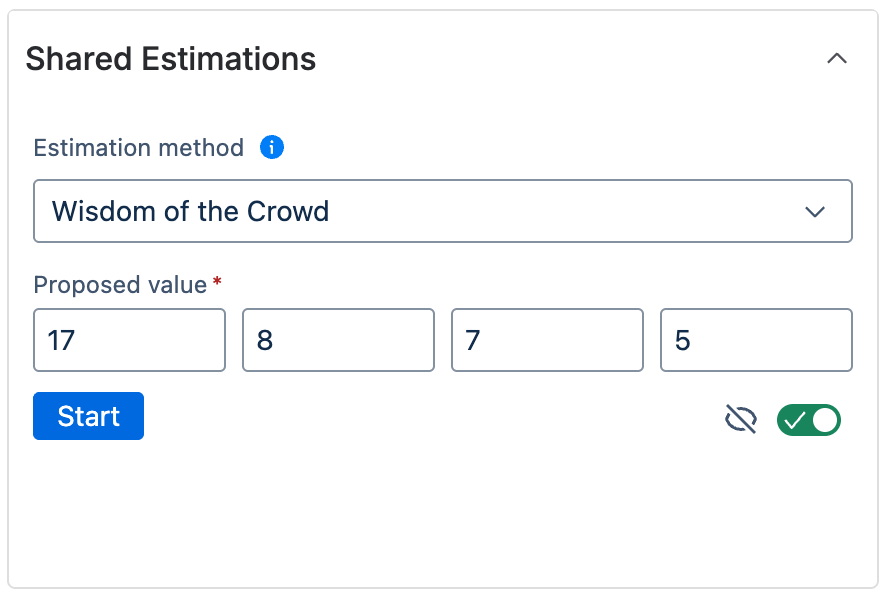Click the Estimation method label

click(x=139, y=148)
